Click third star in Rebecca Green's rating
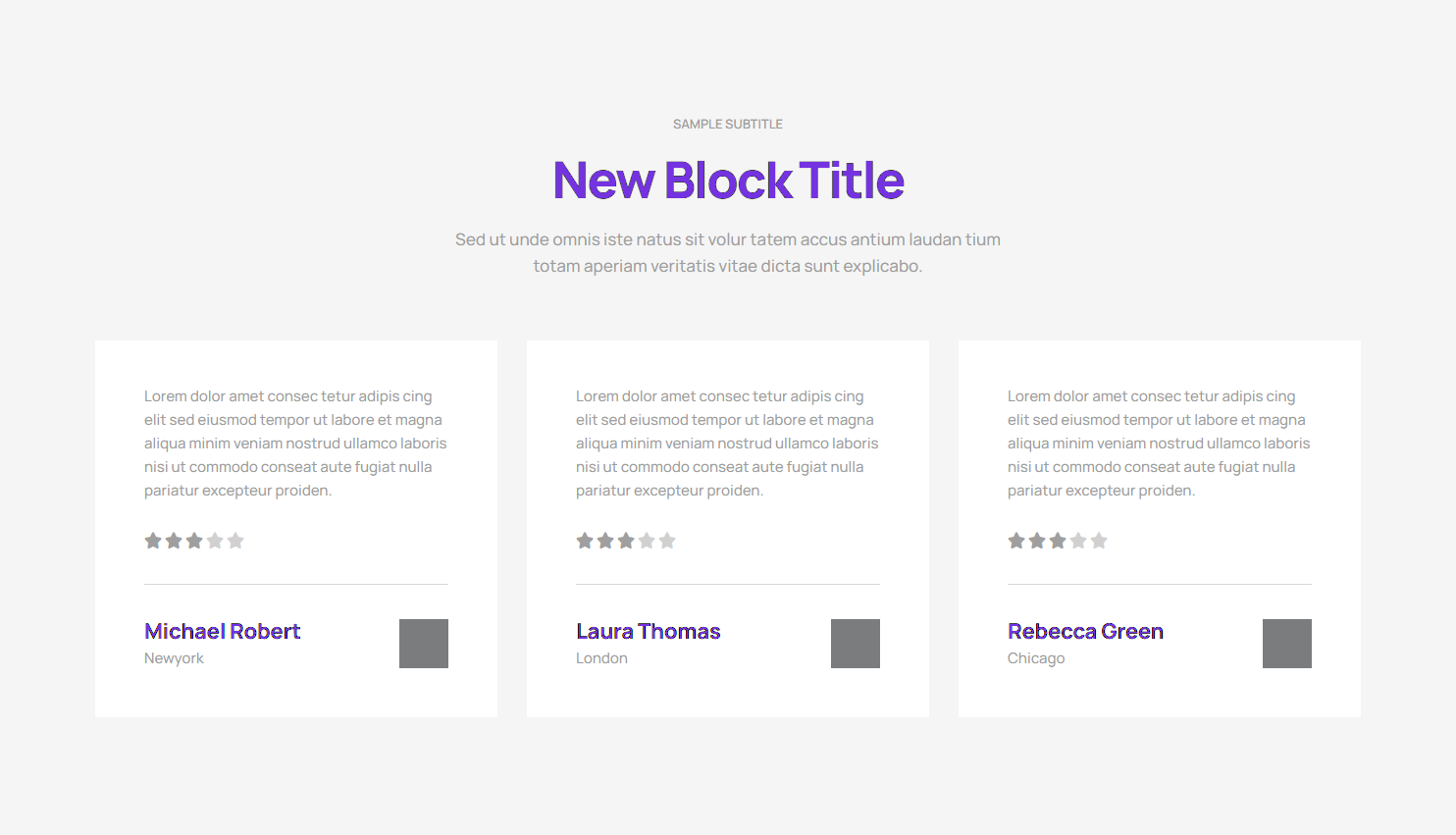This screenshot has width=1456, height=835. pyautogui.click(x=1058, y=541)
